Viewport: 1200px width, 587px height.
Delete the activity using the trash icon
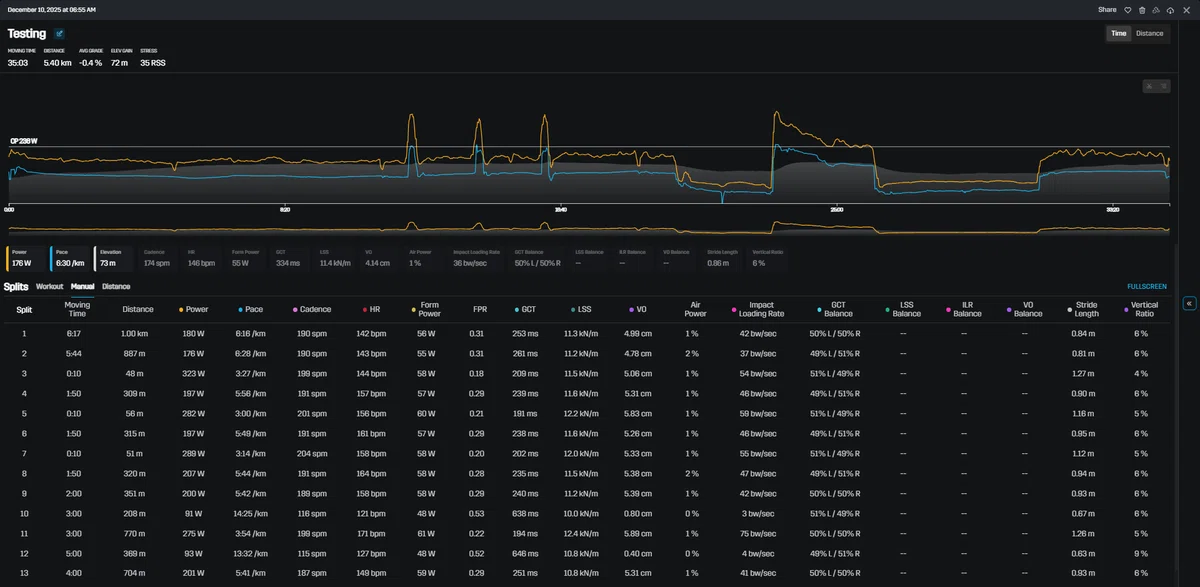[x=1141, y=9]
